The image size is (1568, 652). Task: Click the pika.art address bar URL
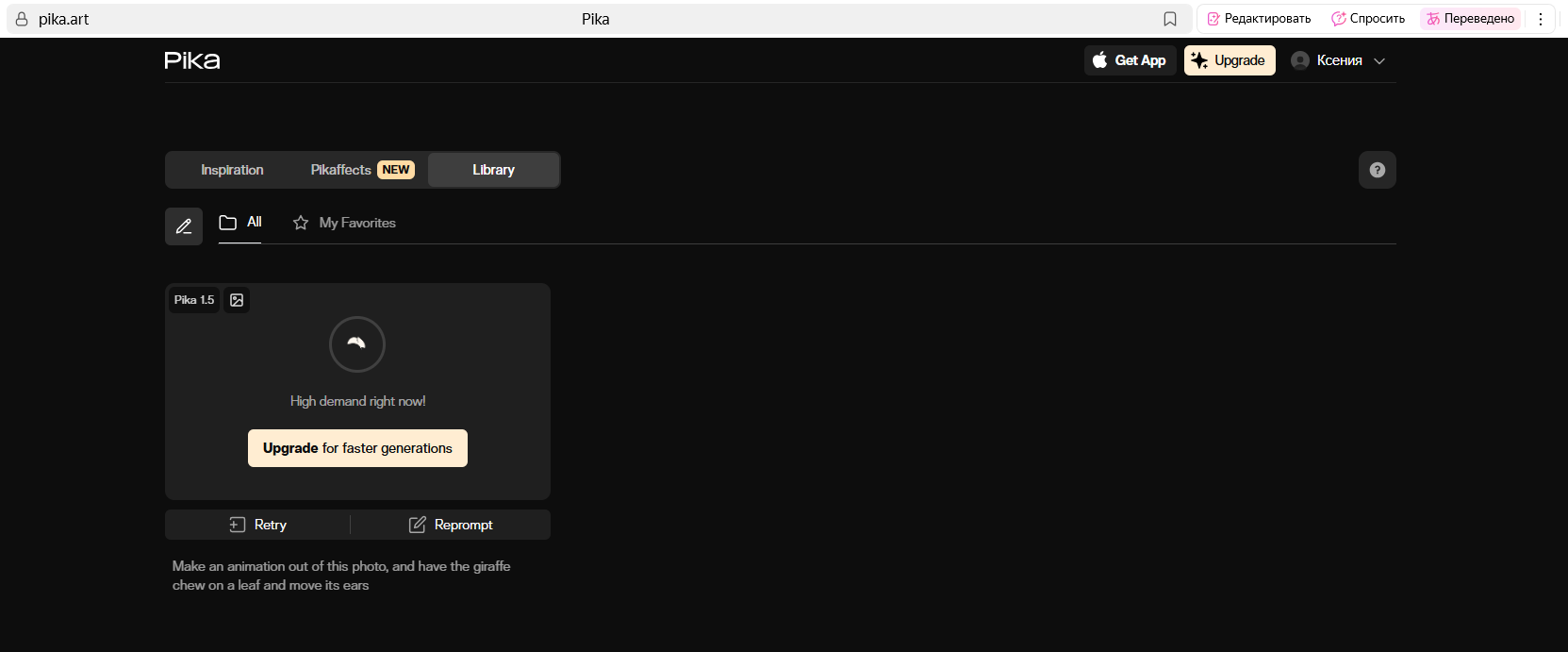64,19
